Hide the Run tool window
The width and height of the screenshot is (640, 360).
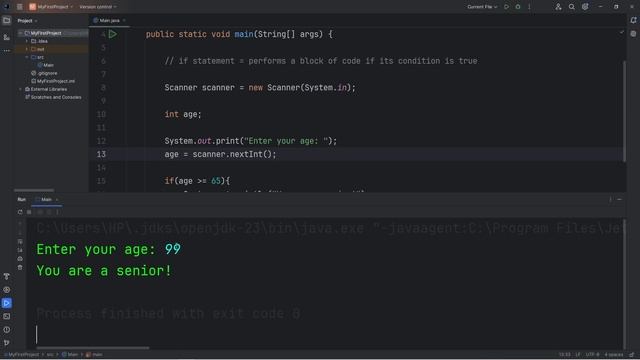pyautogui.click(x=619, y=200)
